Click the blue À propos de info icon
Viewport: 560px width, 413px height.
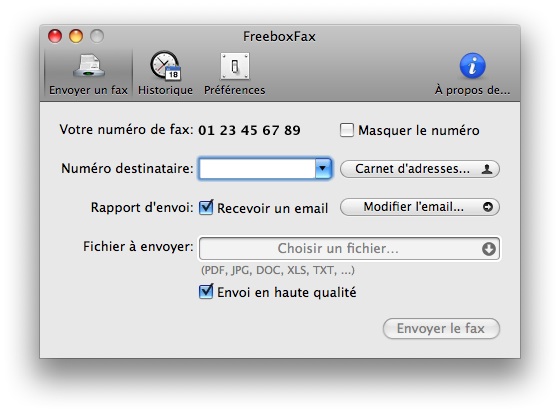(x=472, y=66)
